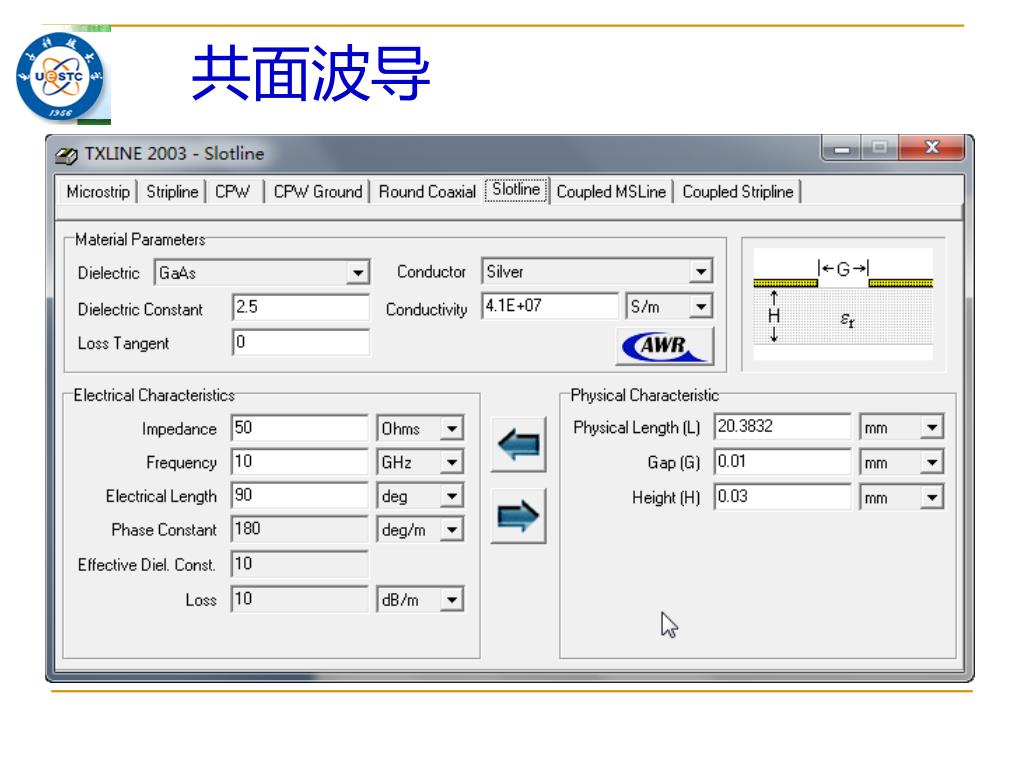The image size is (1024, 768).
Task: Click the Electrical Length value field
Action: pyautogui.click(x=300, y=495)
